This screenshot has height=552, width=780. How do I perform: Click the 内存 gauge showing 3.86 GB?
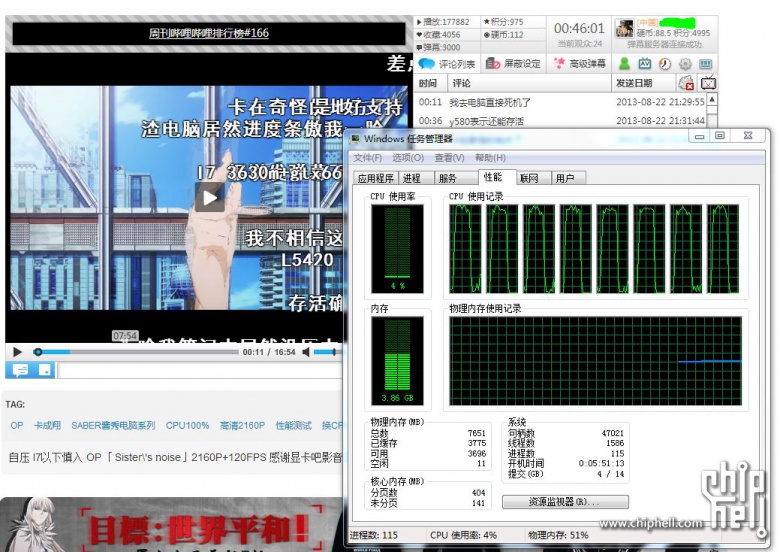coord(397,361)
